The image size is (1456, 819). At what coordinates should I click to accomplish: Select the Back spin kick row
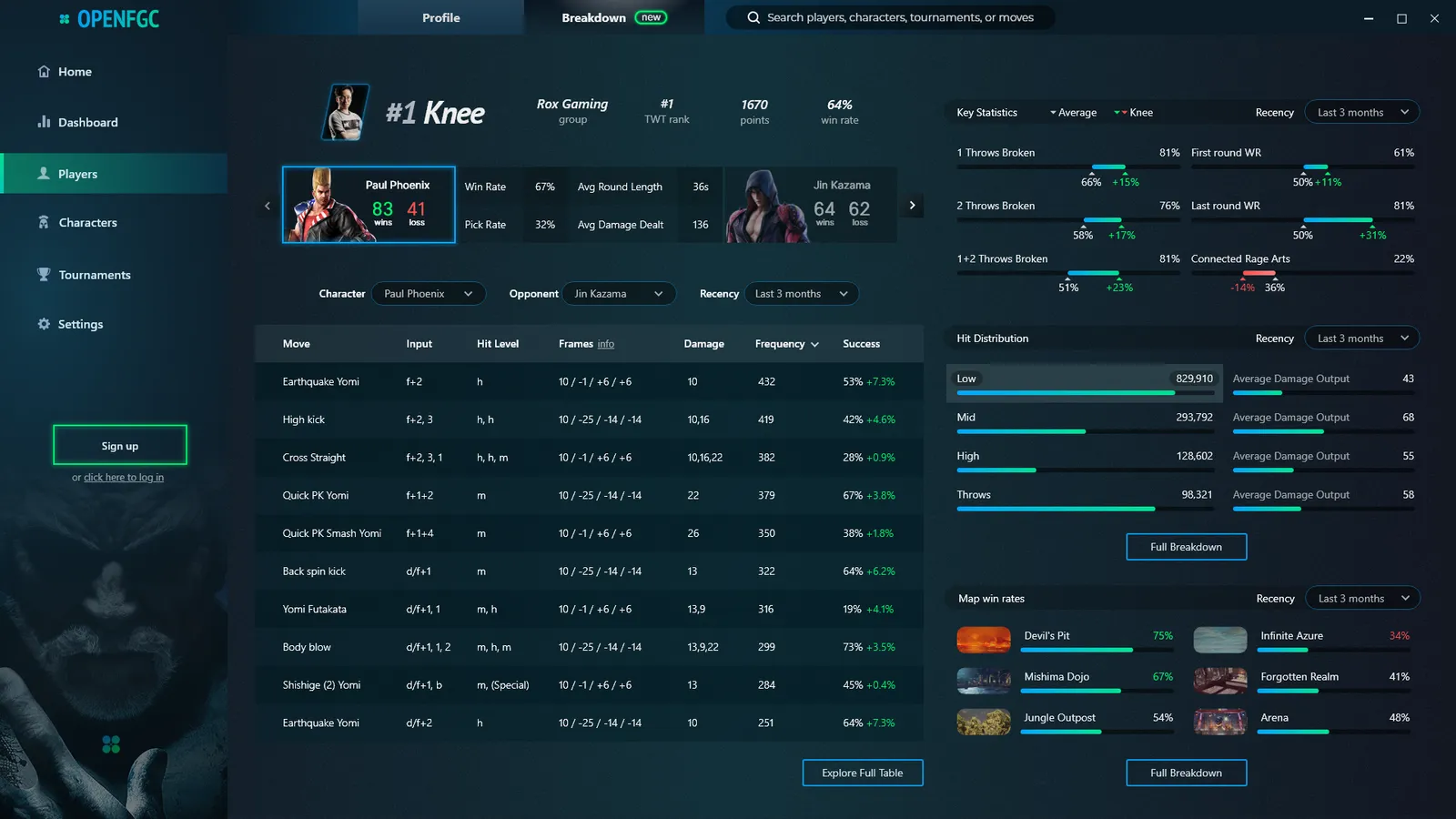click(589, 571)
